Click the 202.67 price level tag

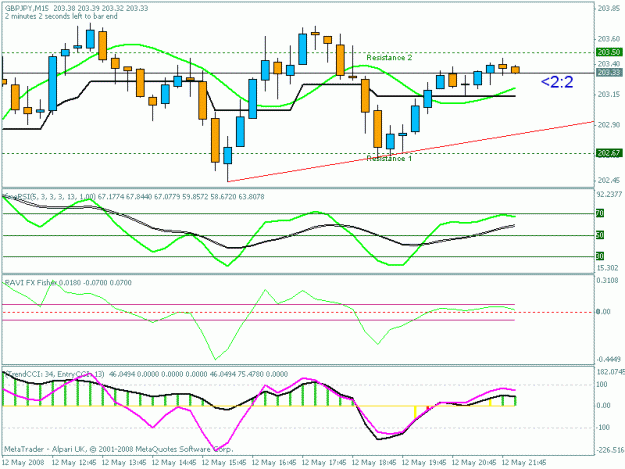pyautogui.click(x=609, y=153)
